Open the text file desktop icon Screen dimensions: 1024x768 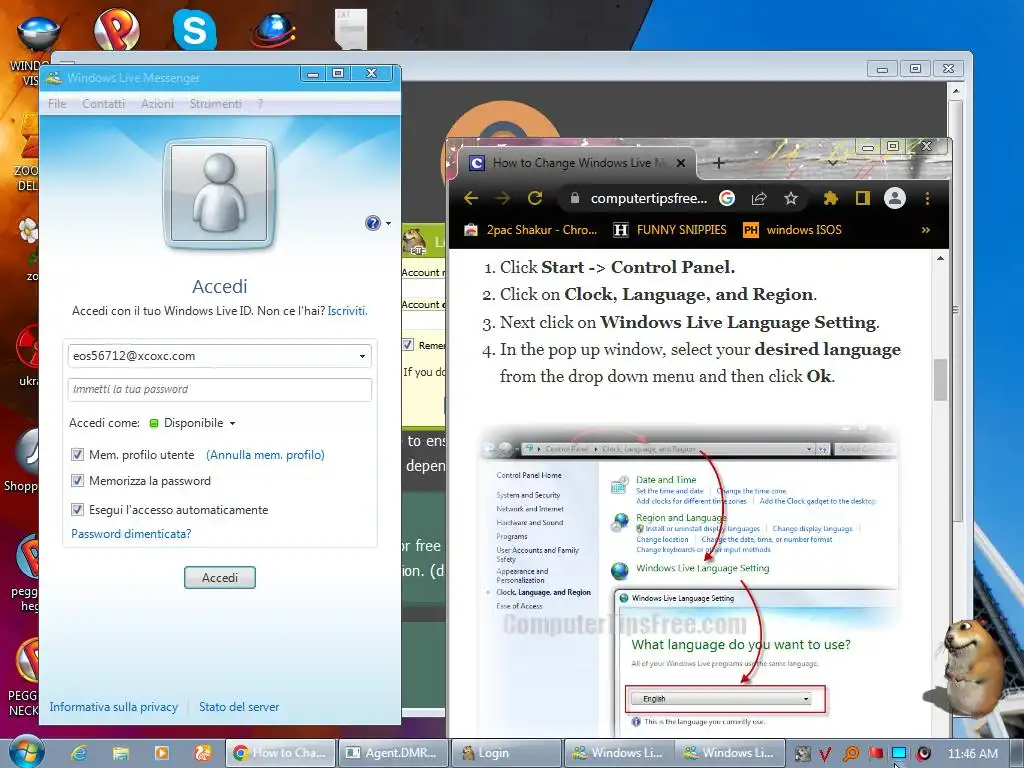point(350,29)
